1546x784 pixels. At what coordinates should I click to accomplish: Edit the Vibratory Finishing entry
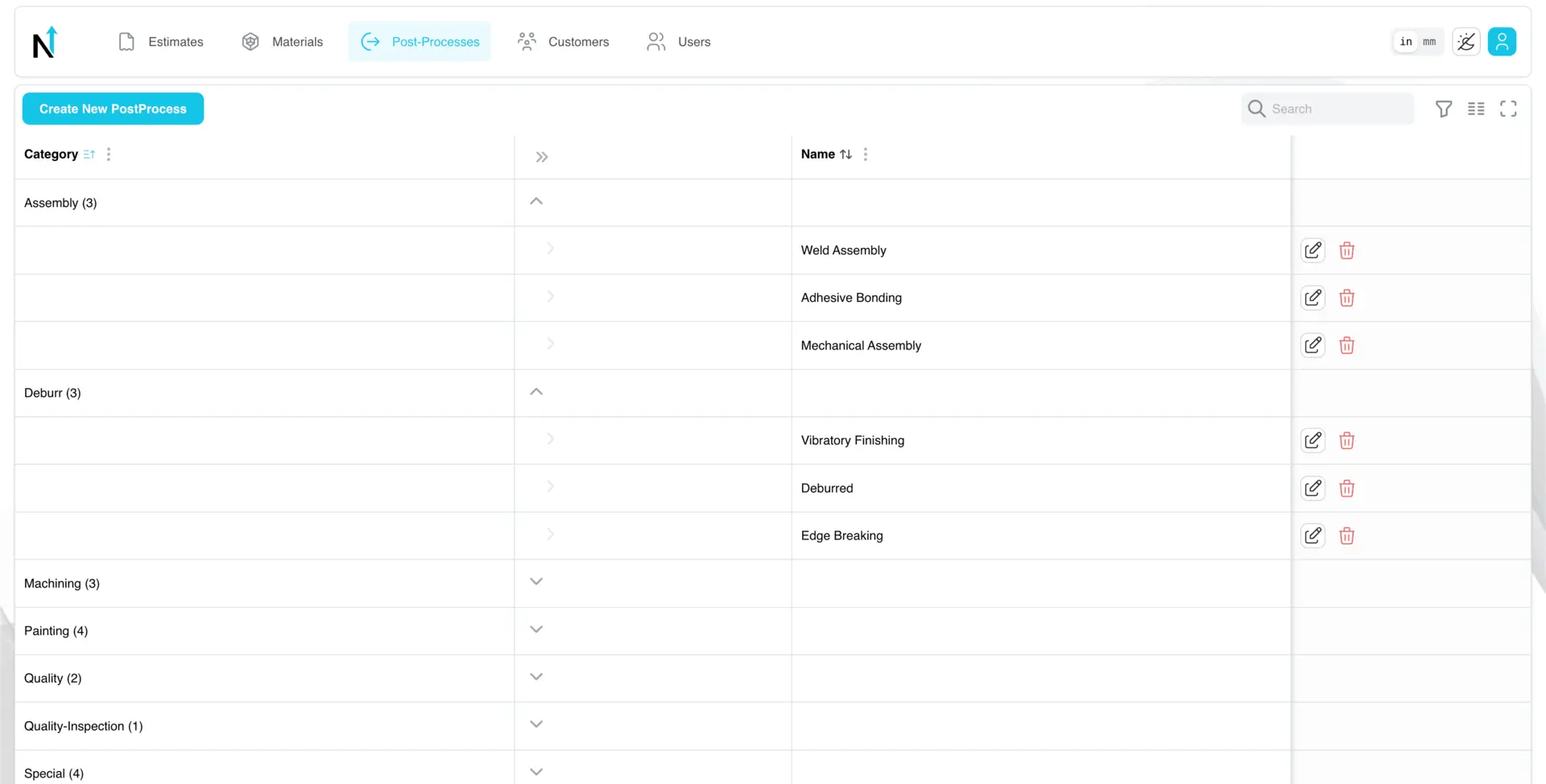point(1312,440)
